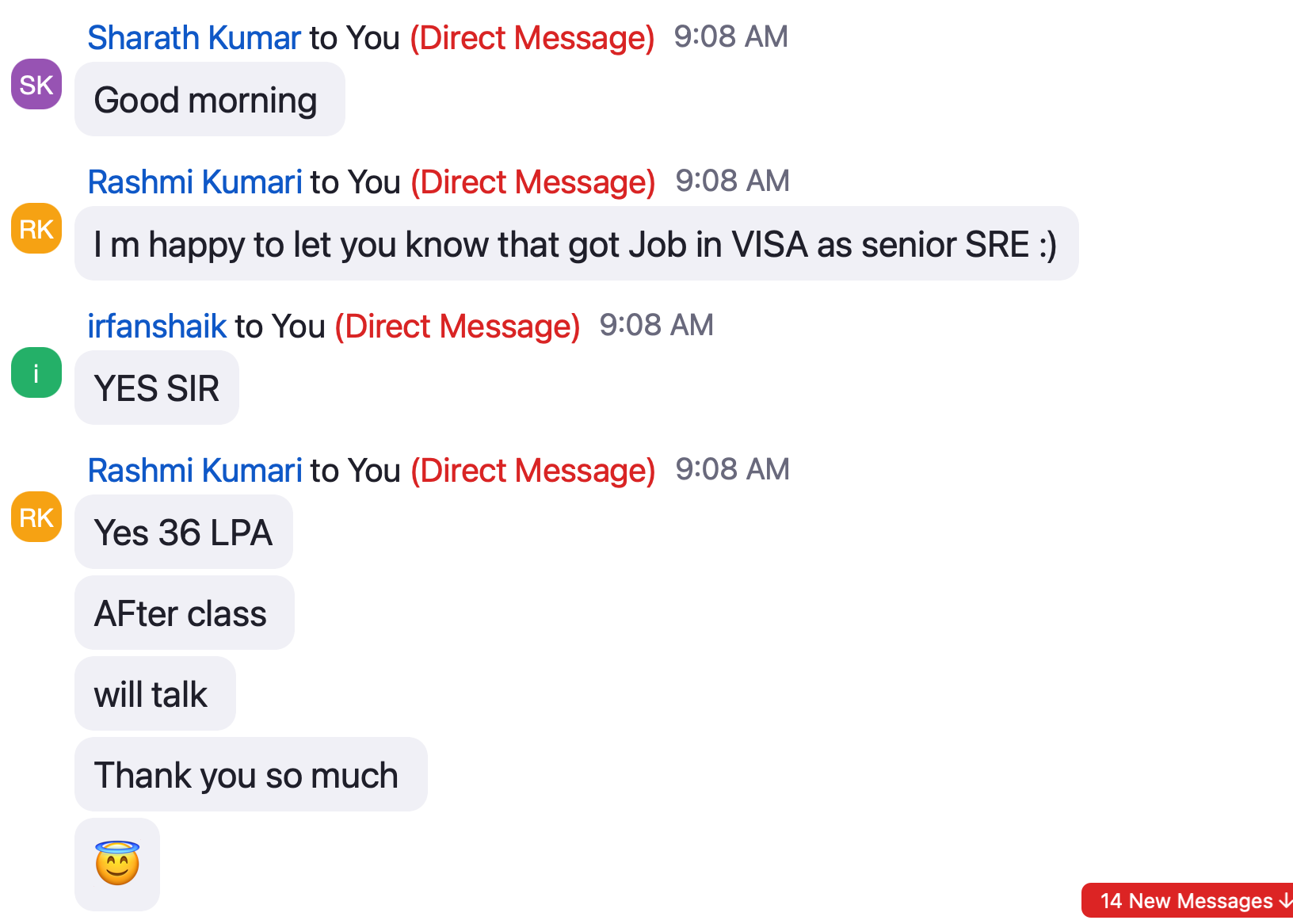
Task: Select the 'AFter class' message bubble
Action: [x=185, y=613]
